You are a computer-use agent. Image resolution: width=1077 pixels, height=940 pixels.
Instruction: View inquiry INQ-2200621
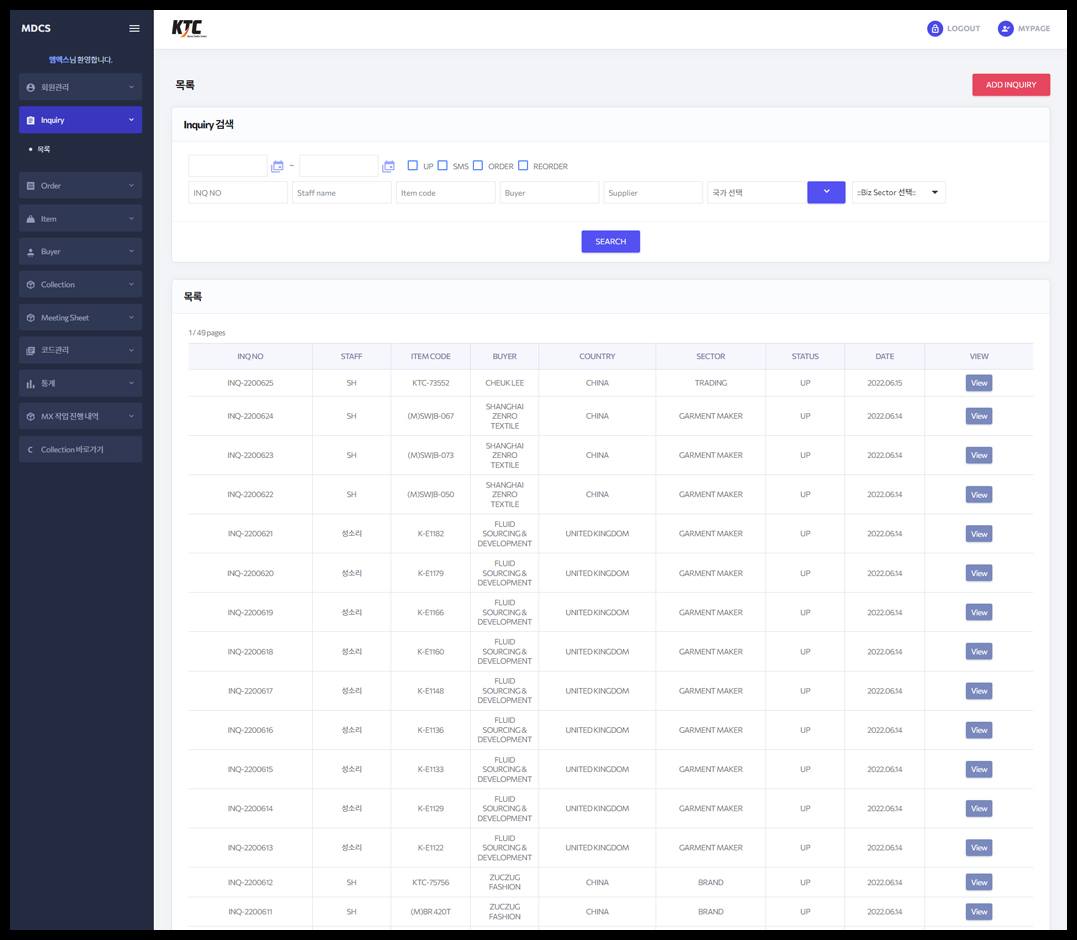pyautogui.click(x=979, y=534)
